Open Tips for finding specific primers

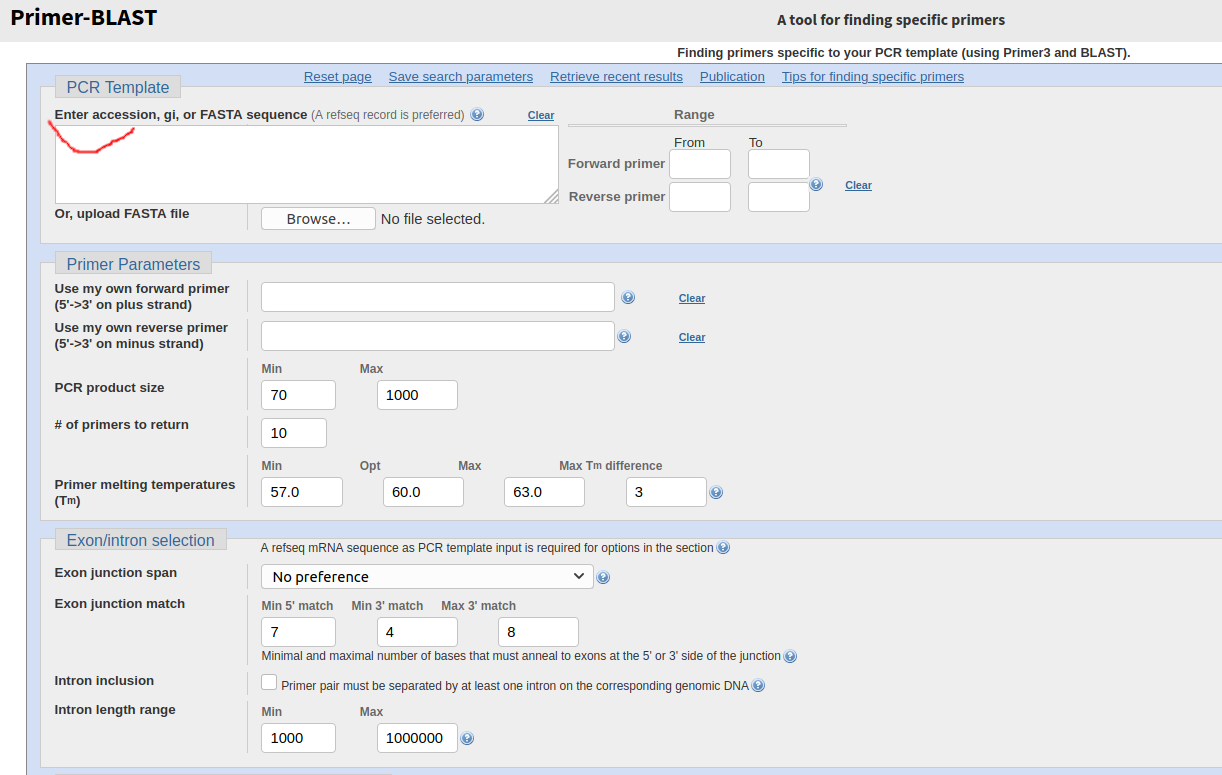873,77
